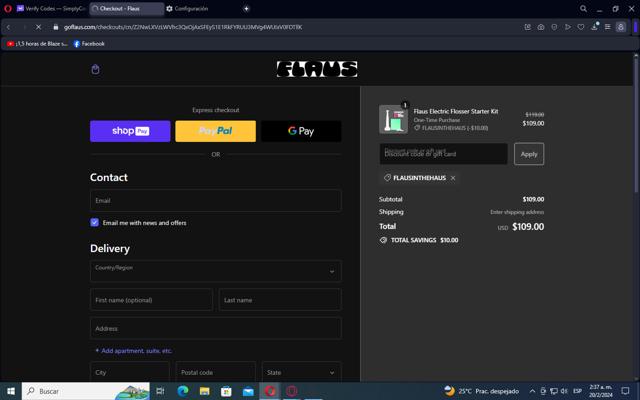
Task: Open the shopping cart bag icon
Action: point(95,69)
